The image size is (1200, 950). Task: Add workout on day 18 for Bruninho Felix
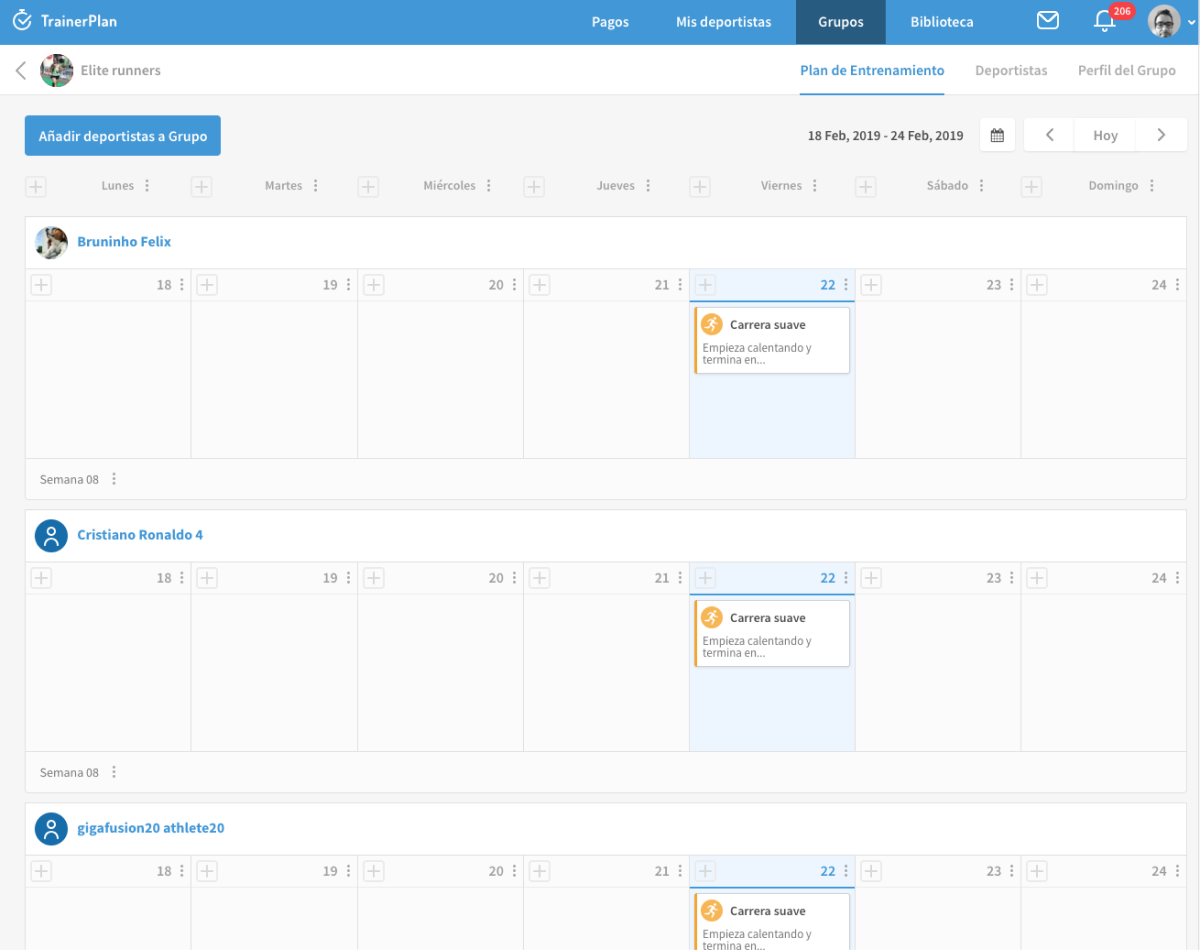[41, 285]
